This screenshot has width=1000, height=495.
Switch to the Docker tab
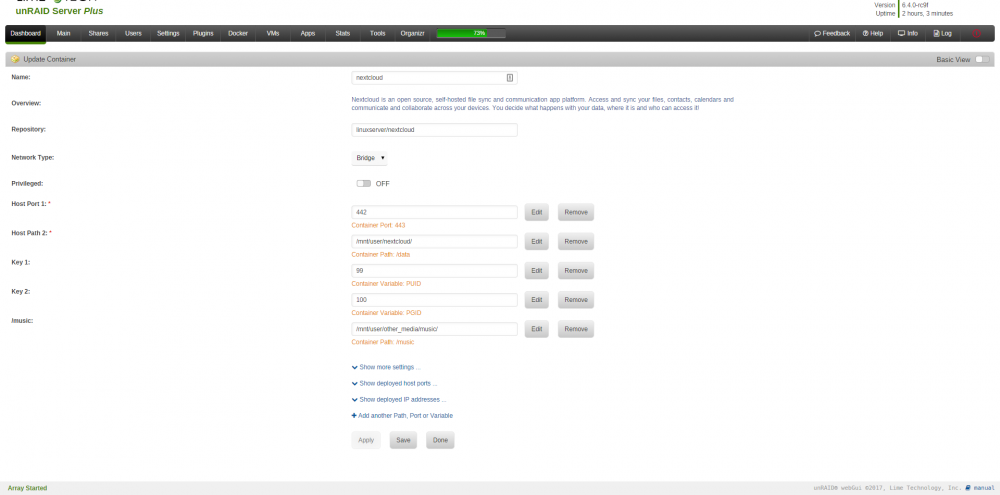tap(238, 34)
